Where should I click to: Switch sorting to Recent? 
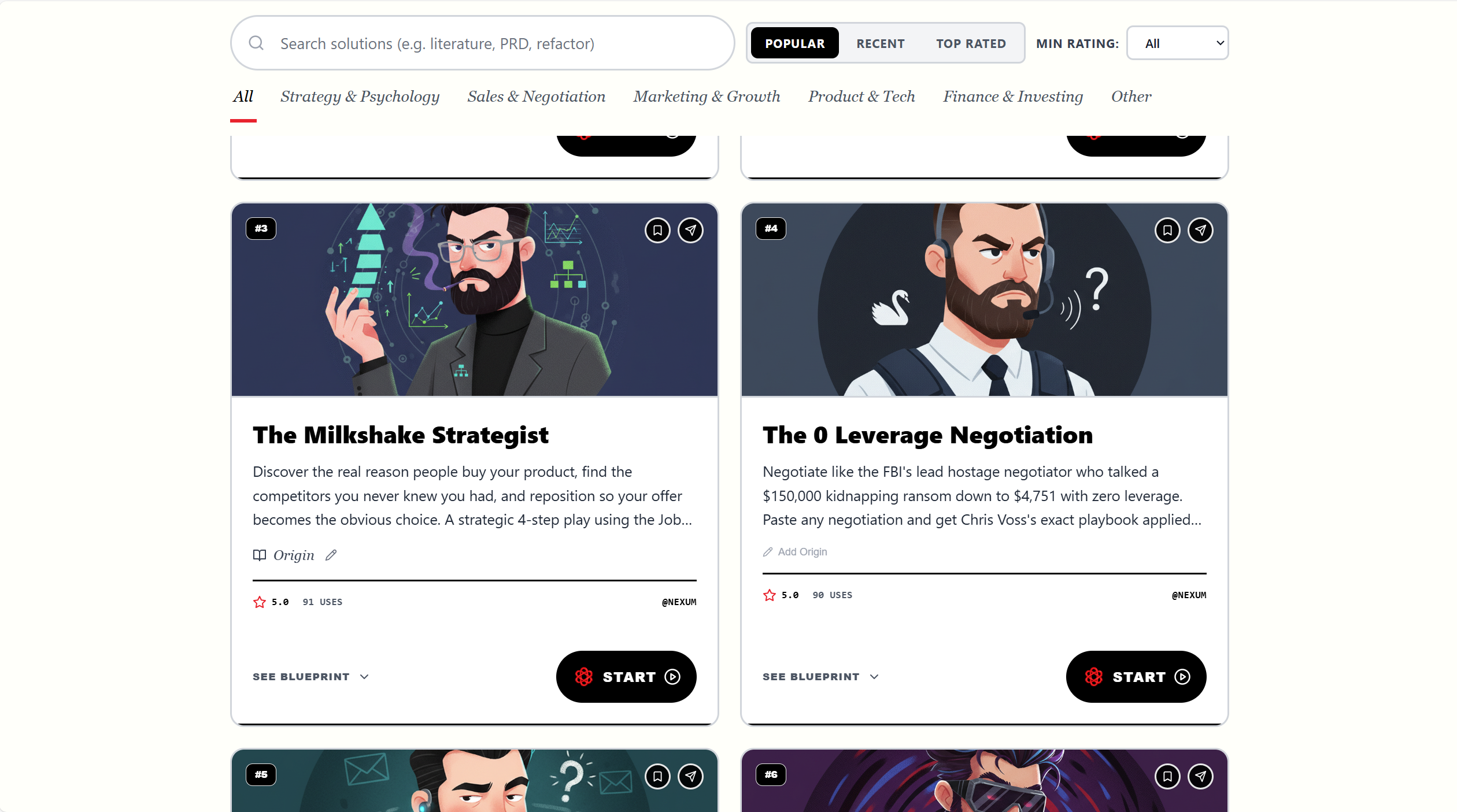[880, 43]
